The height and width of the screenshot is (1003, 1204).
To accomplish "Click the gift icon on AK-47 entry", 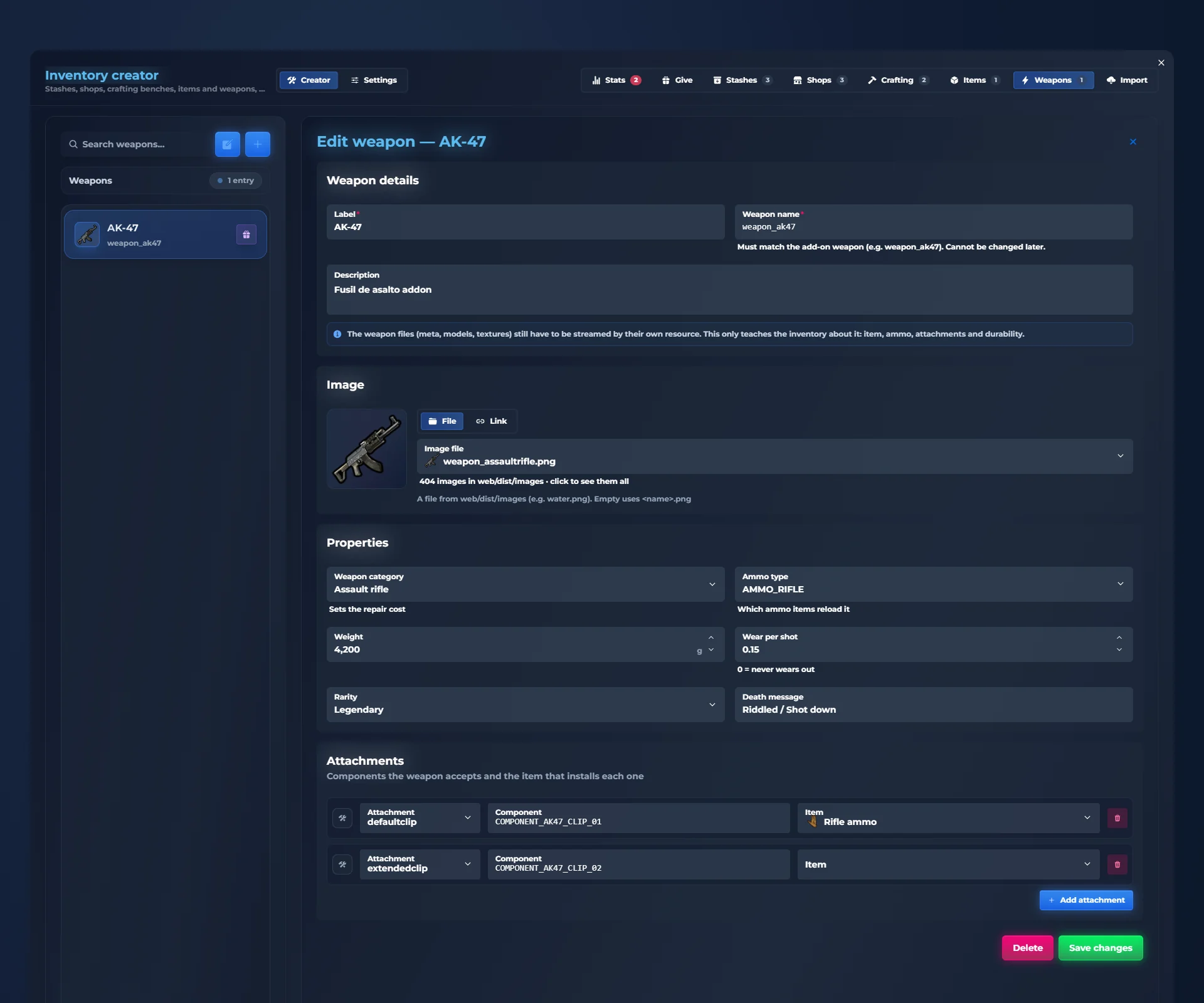I will click(246, 234).
